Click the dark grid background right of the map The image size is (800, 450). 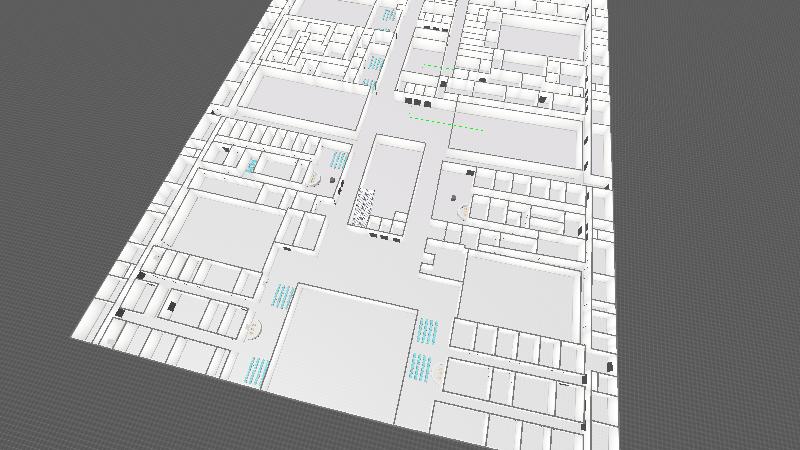(710, 200)
